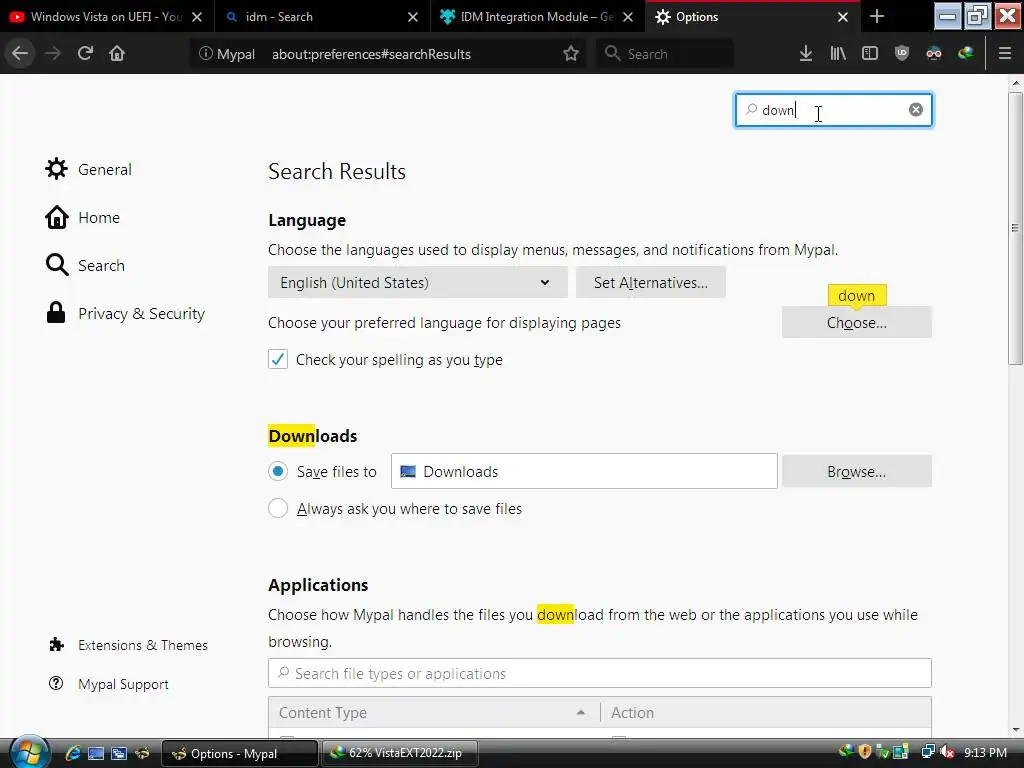Click Show Desktop in Quick Launch
1024x768 pixels.
click(96, 753)
